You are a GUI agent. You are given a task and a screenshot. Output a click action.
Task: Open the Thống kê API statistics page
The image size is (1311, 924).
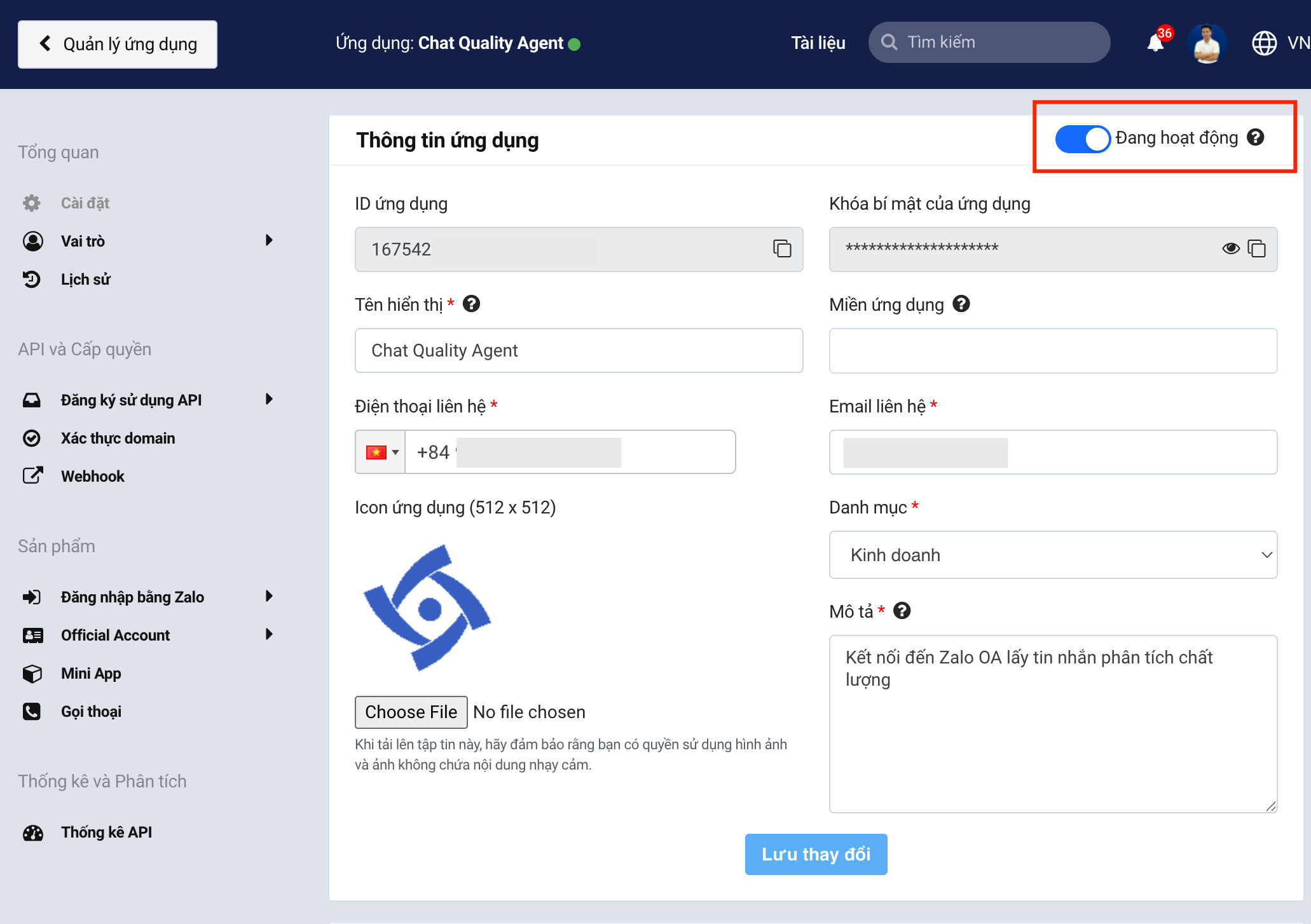[106, 832]
